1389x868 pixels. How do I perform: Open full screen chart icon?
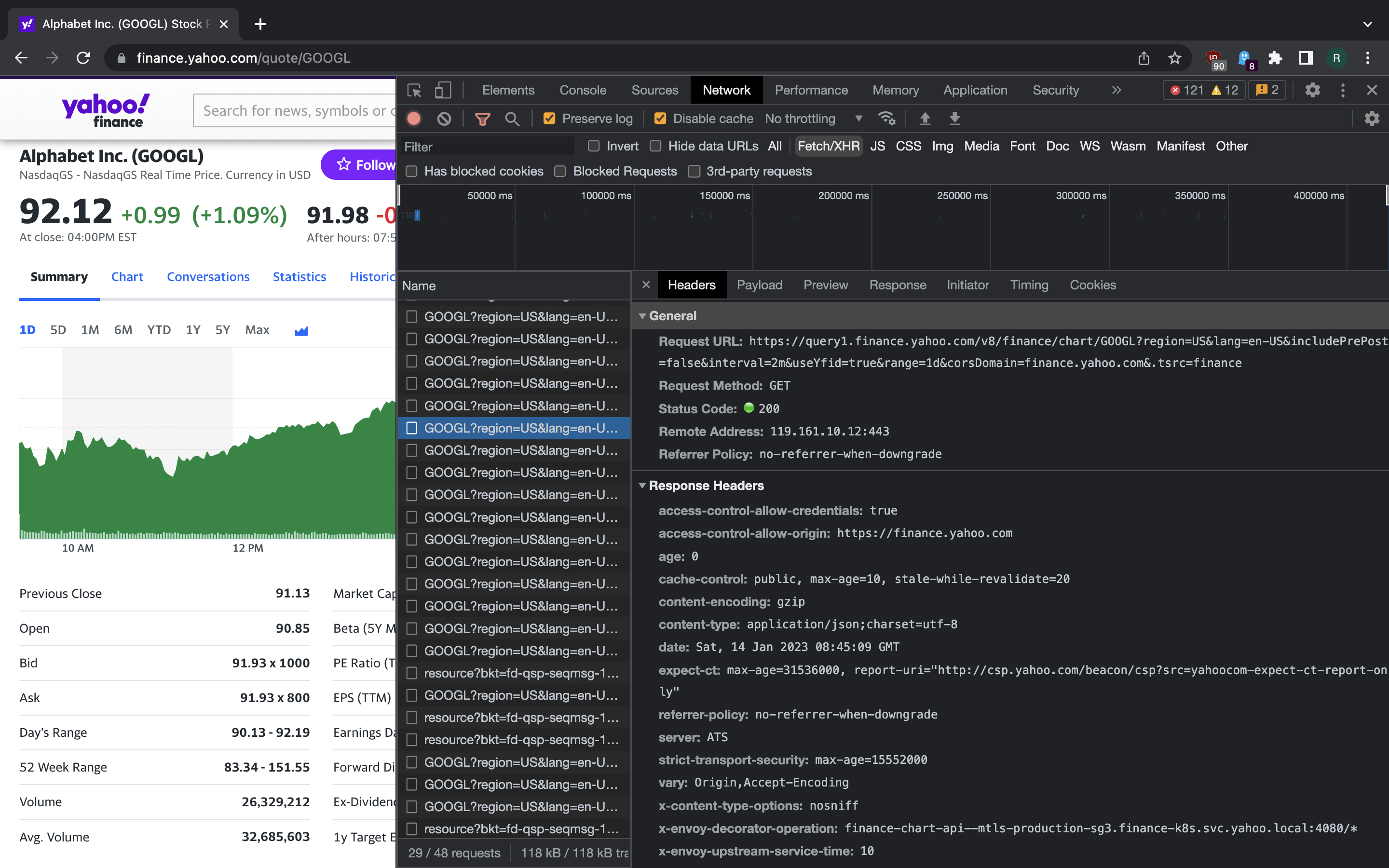pos(301,331)
